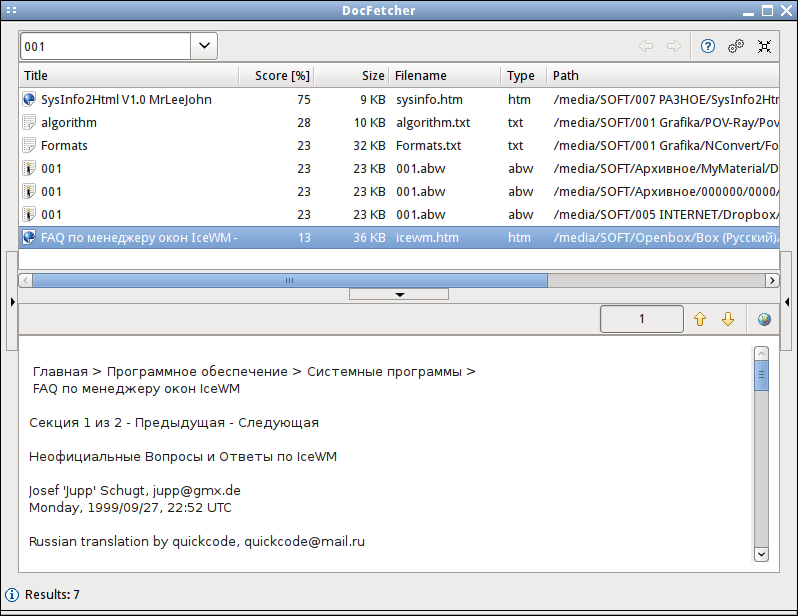This screenshot has width=798, height=616.
Task: Select the Formats.txt filename cell
Action: (x=429, y=146)
